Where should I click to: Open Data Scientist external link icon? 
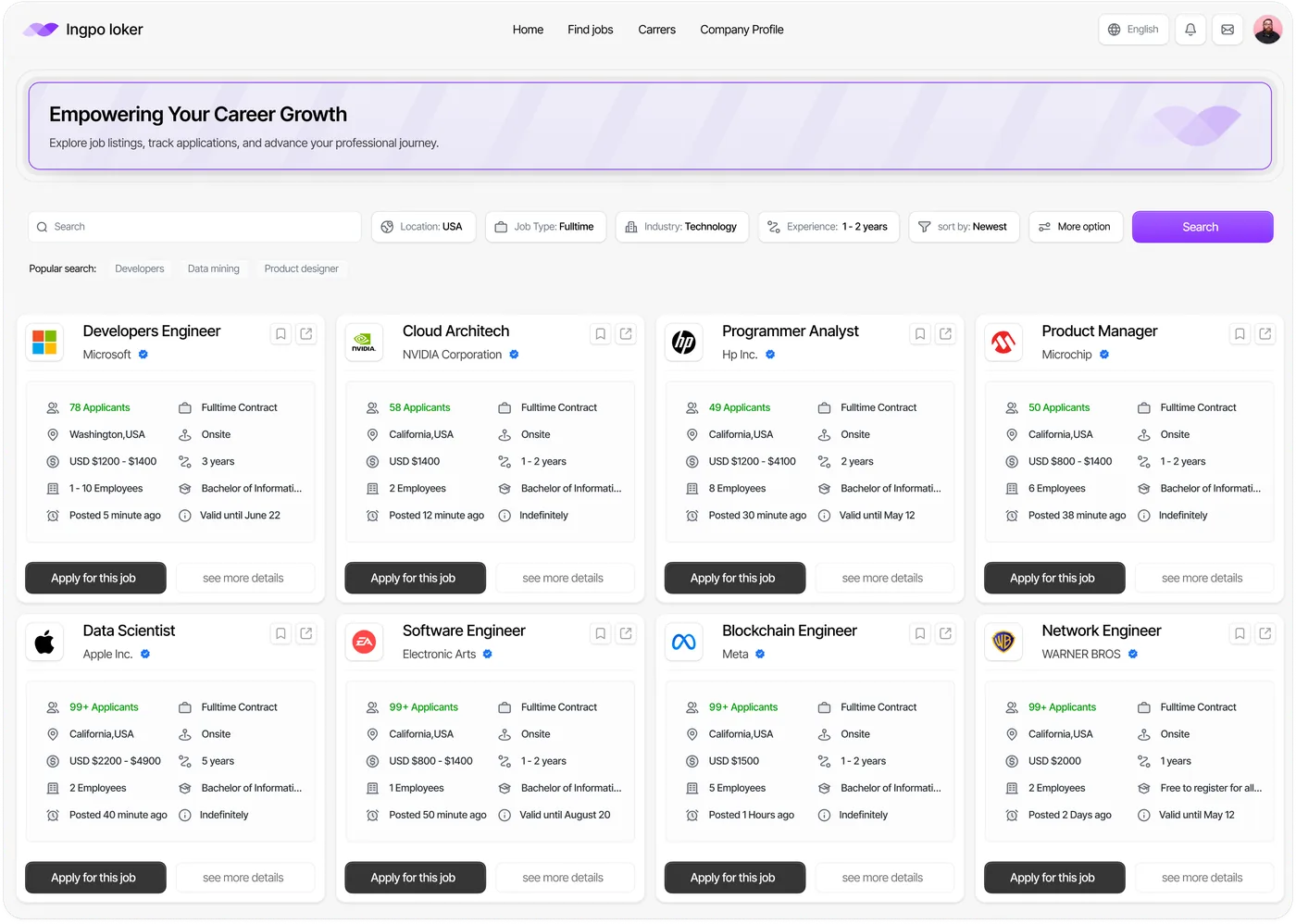click(x=306, y=634)
